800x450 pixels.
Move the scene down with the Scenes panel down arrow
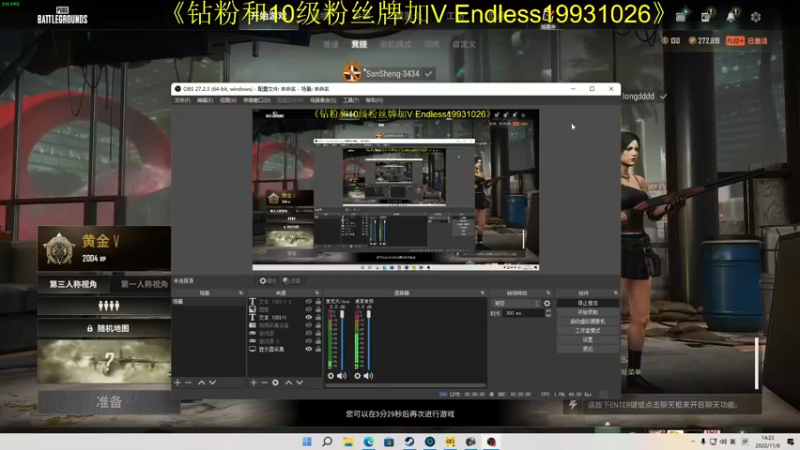[x=212, y=382]
